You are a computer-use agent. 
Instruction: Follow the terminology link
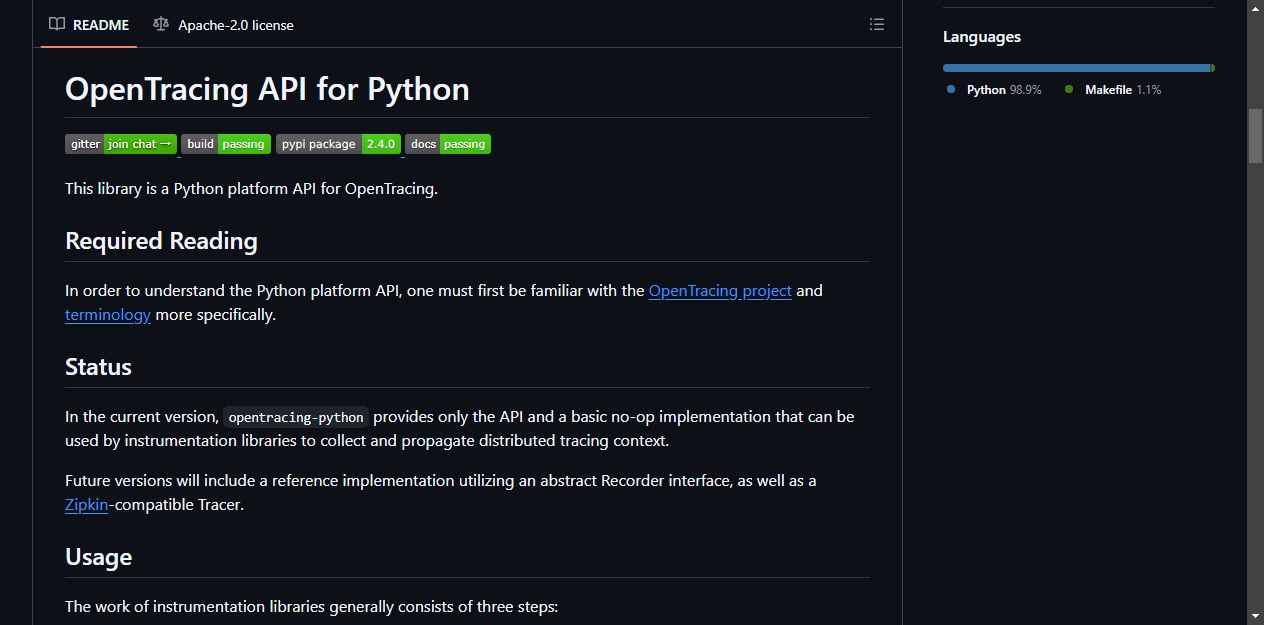pyautogui.click(x=108, y=315)
